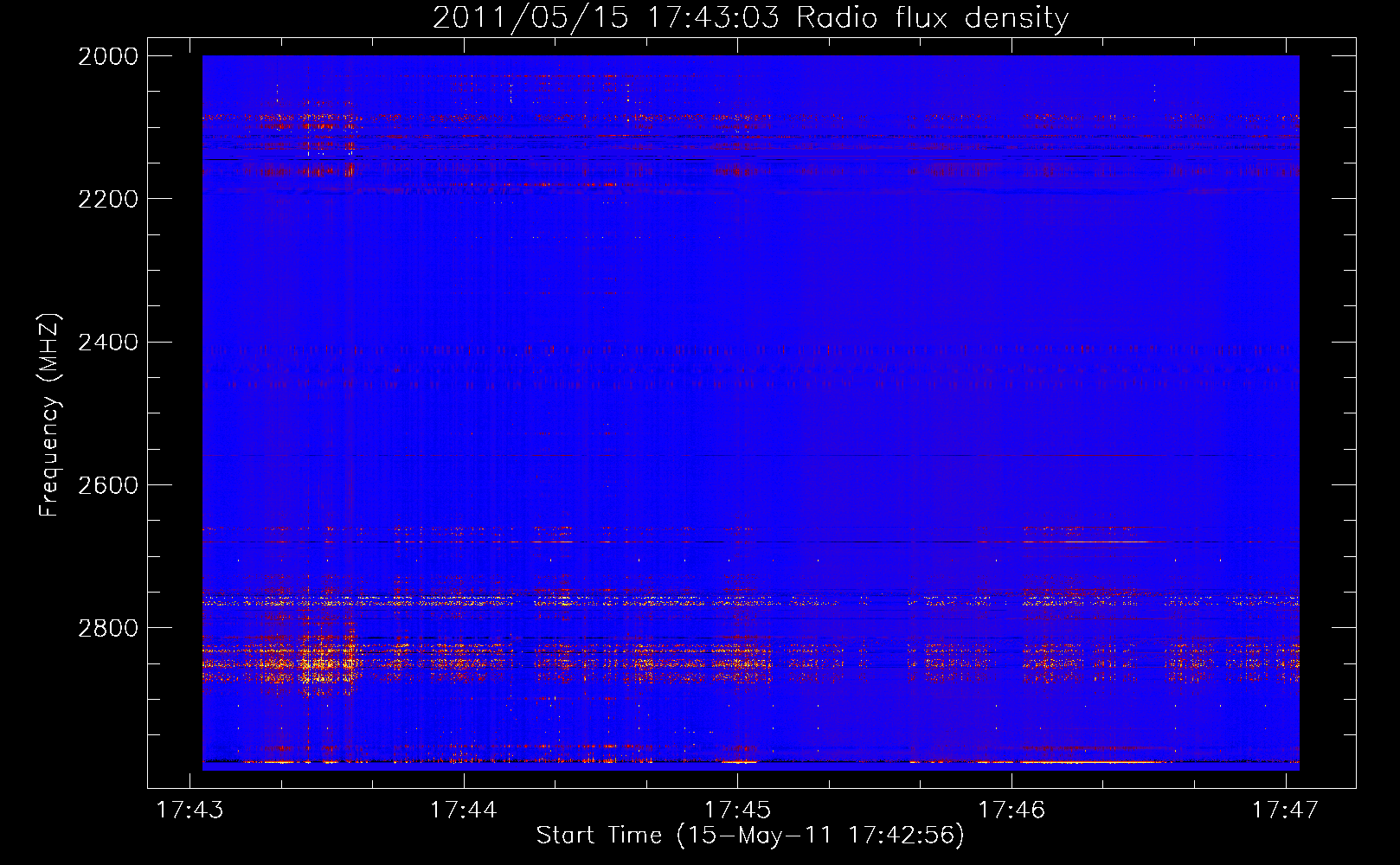This screenshot has height=865, width=1400.
Task: Click the 17:43 time tick label
Action: click(189, 810)
